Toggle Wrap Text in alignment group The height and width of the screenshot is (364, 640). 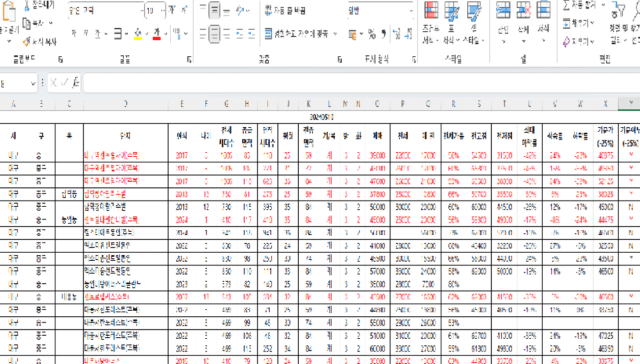pos(285,11)
